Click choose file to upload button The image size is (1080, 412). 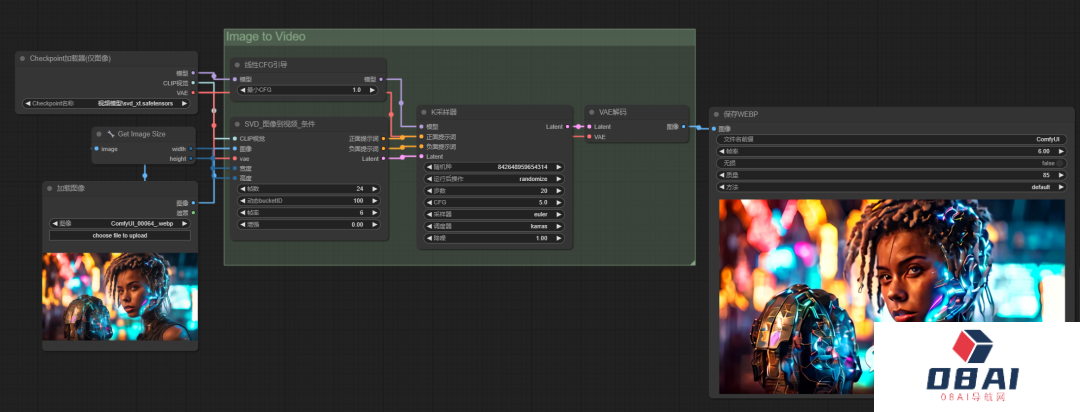119,236
